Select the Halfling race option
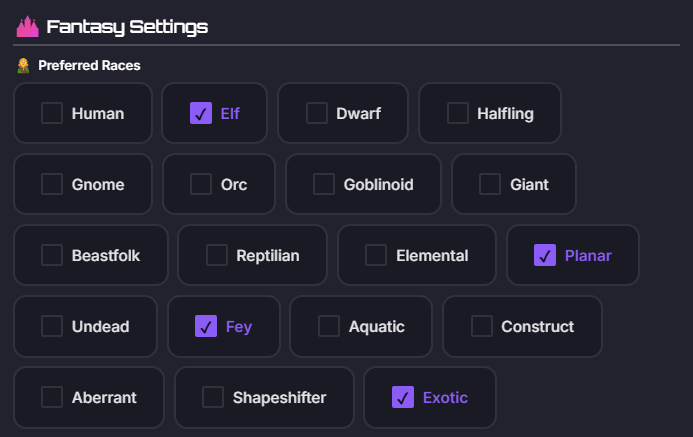Image resolution: width=693 pixels, height=437 pixels. click(x=457, y=113)
